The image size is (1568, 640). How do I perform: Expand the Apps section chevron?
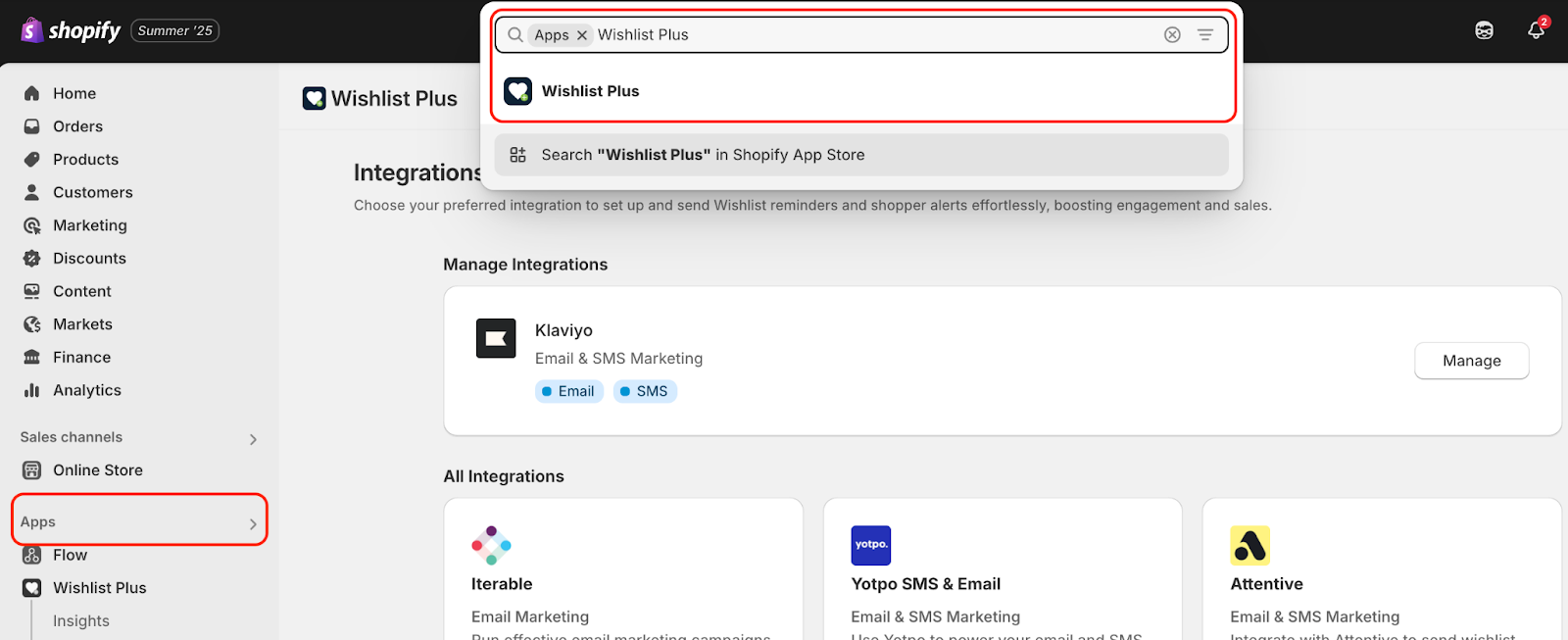pyautogui.click(x=253, y=524)
